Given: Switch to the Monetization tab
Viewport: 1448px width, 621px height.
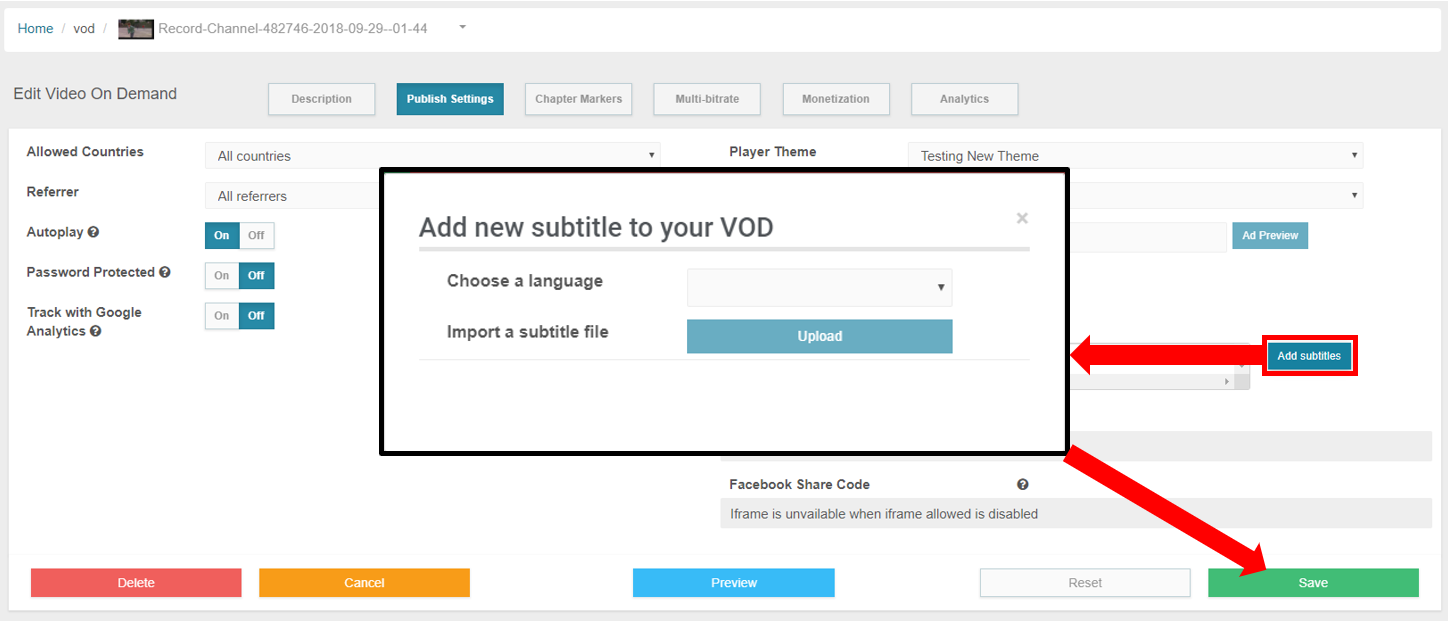Looking at the screenshot, I should (836, 99).
